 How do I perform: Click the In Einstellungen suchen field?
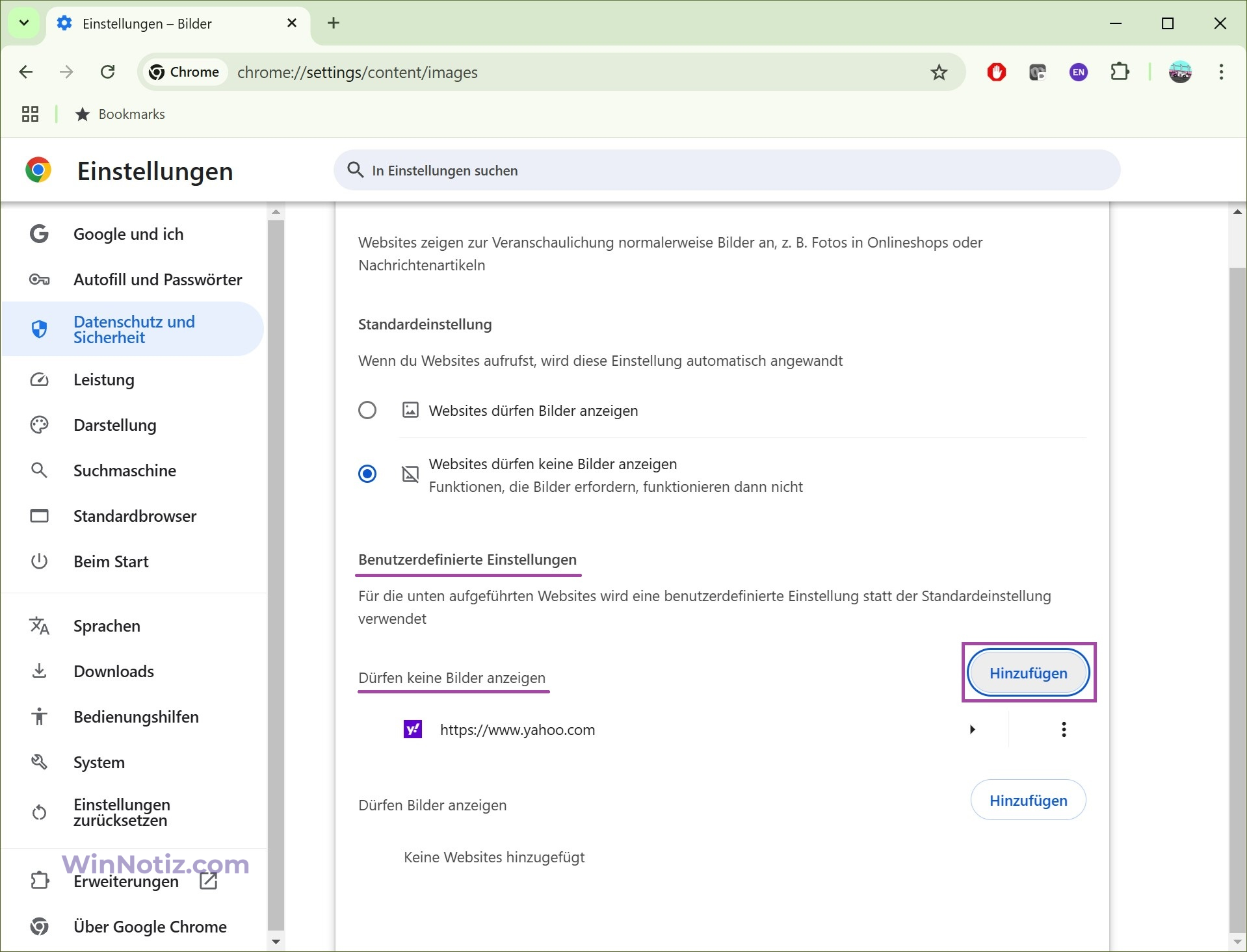click(727, 170)
